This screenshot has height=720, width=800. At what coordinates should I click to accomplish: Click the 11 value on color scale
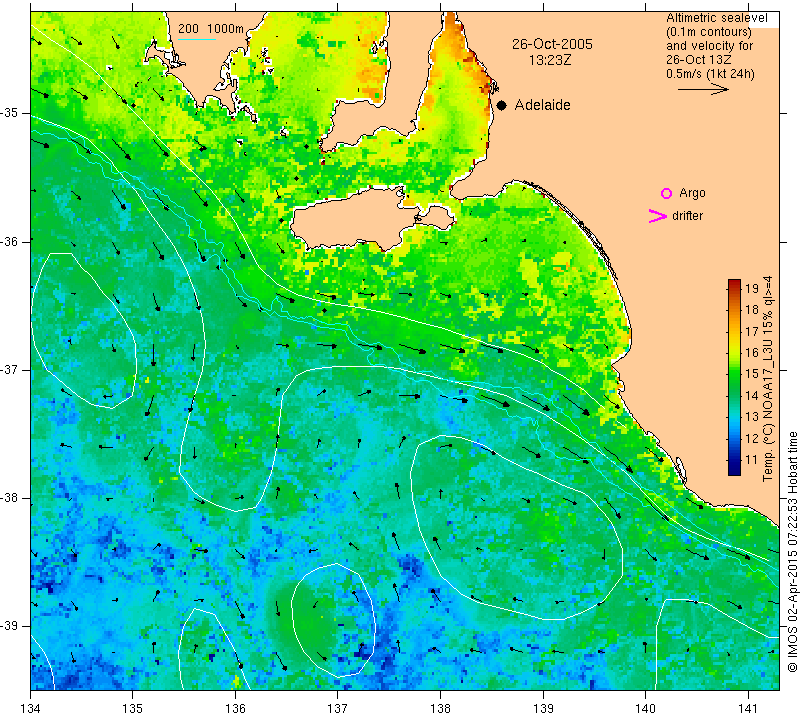(752, 460)
